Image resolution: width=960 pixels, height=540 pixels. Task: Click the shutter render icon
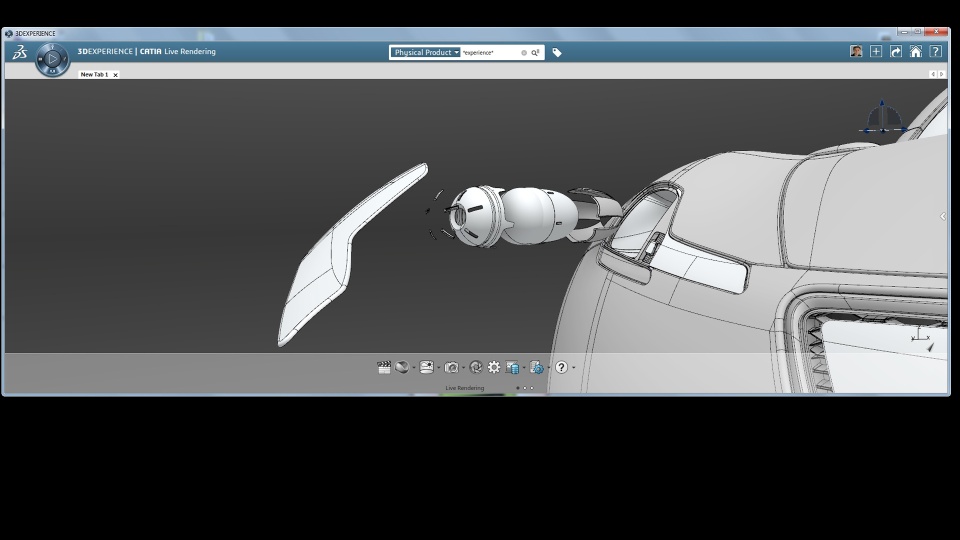click(476, 367)
